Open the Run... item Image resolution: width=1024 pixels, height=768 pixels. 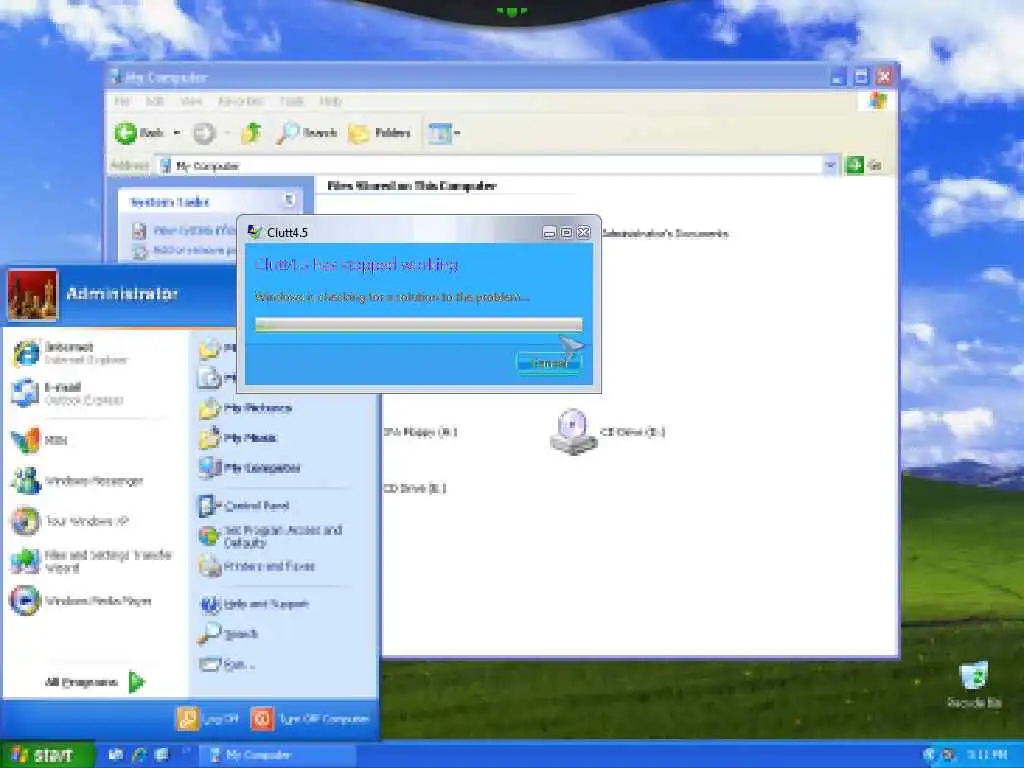click(227, 665)
